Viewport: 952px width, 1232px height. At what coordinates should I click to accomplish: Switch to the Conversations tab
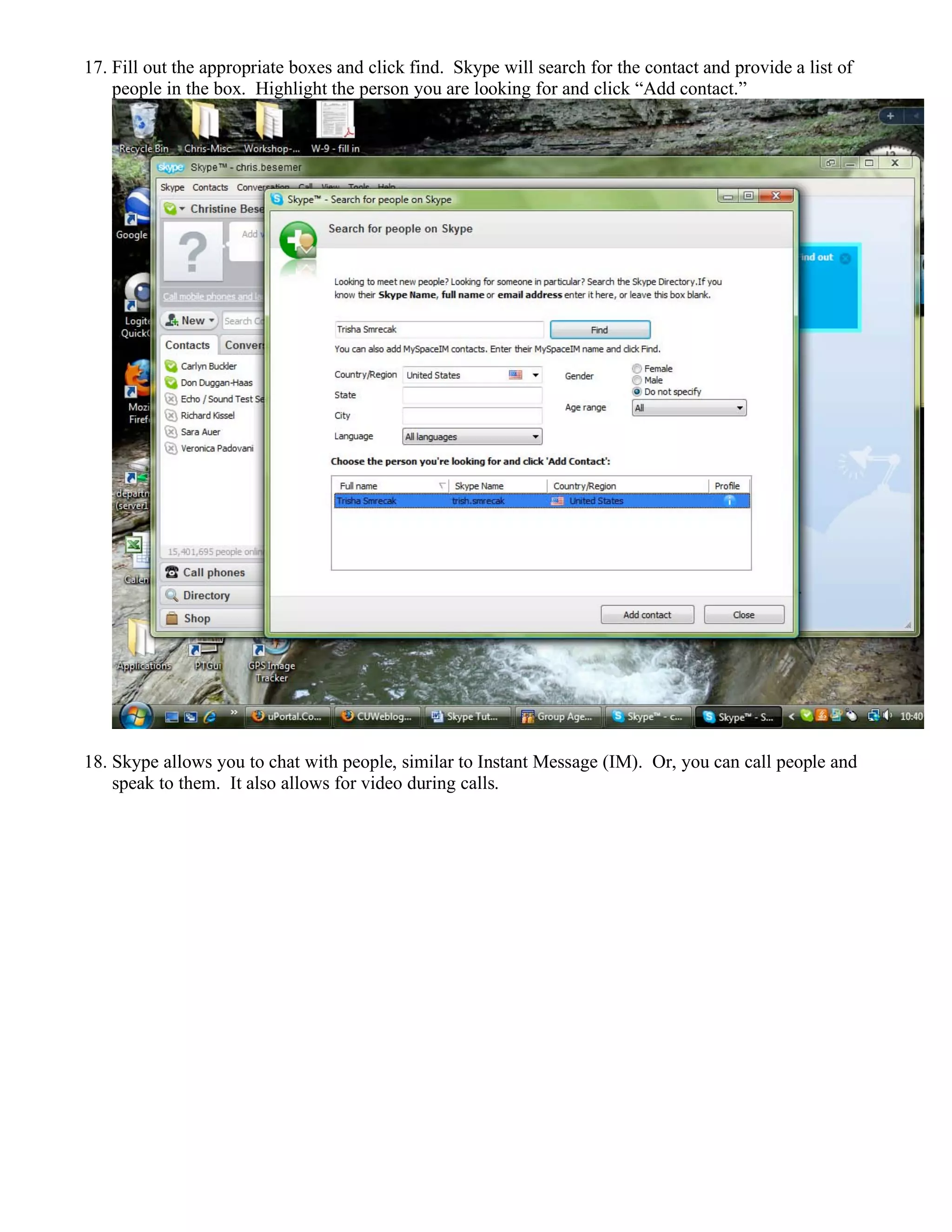(x=244, y=345)
